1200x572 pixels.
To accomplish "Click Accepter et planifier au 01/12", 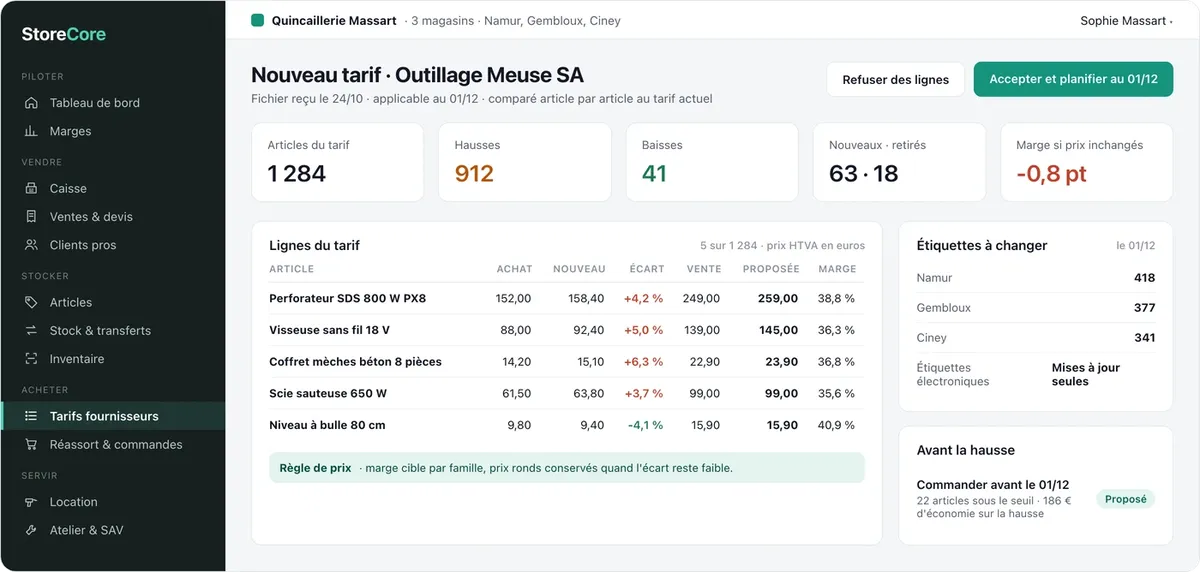I will pos(1073,79).
